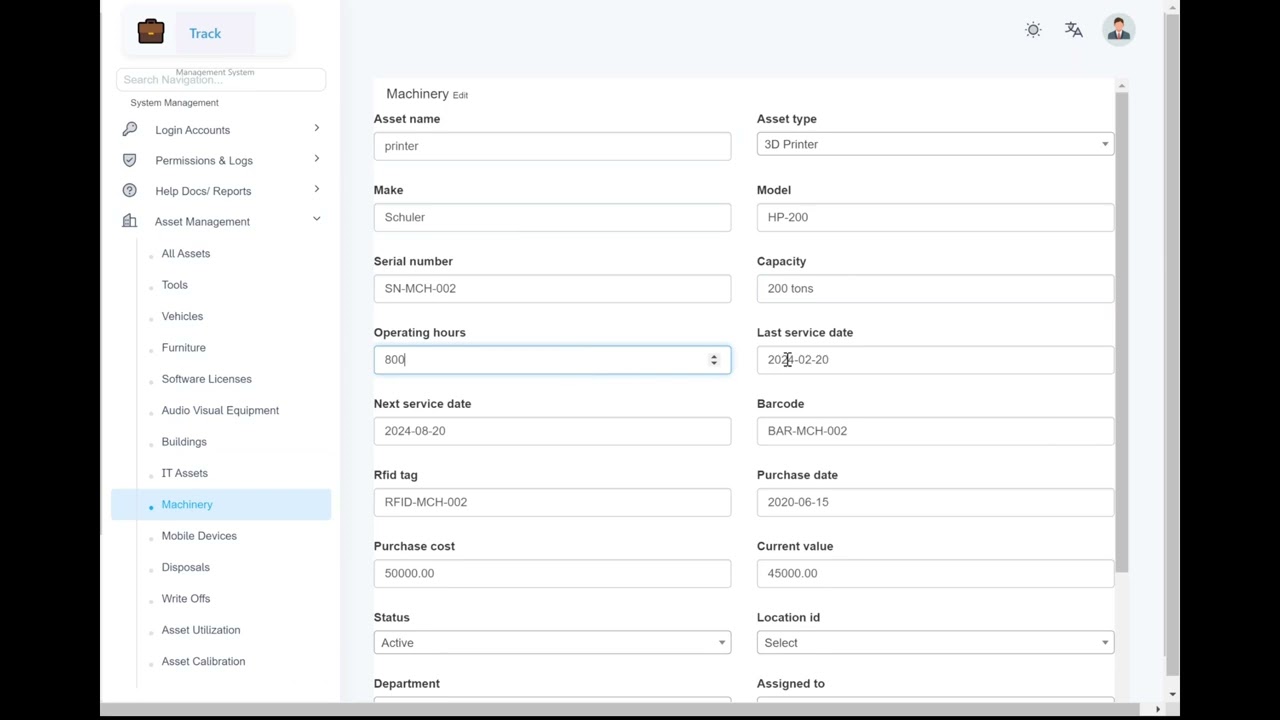Click the Permissions & Logs shield icon
This screenshot has width=1280, height=720.
click(x=130, y=160)
